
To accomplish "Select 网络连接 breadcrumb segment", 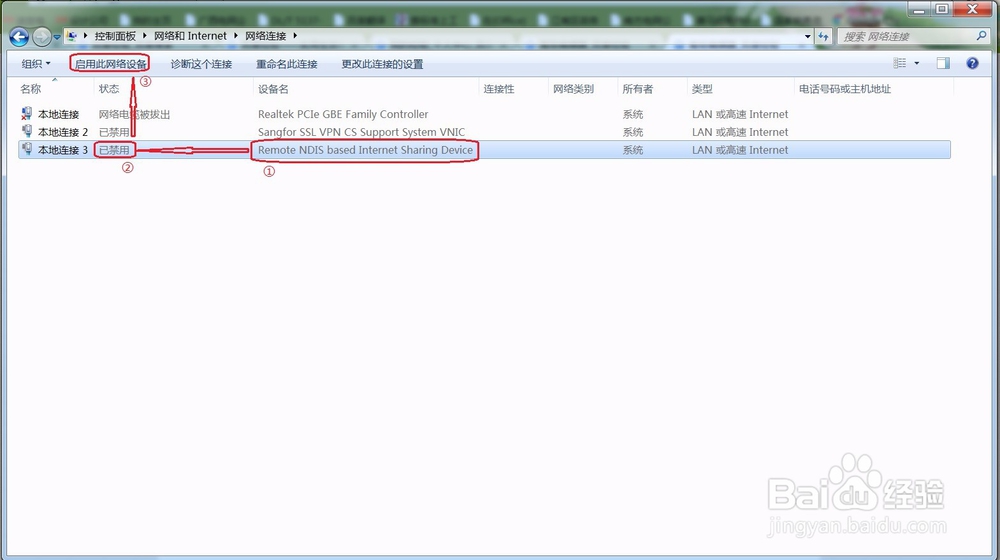I will pyautogui.click(x=265, y=36).
